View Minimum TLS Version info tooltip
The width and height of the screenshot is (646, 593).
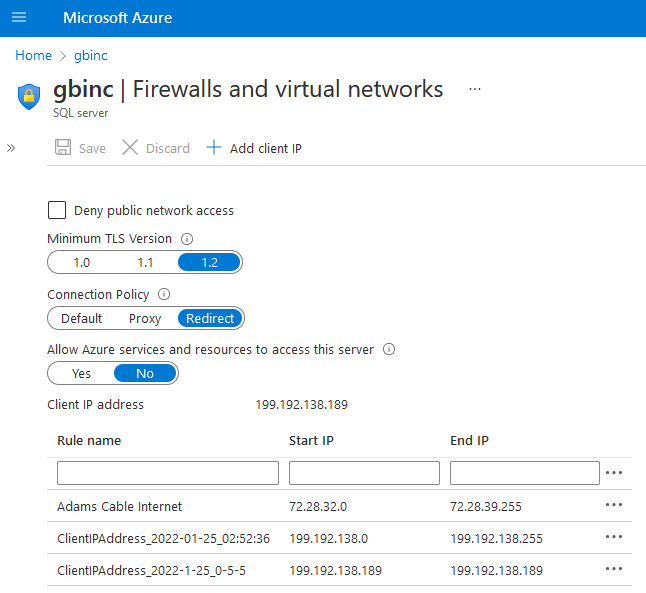pyautogui.click(x=187, y=239)
